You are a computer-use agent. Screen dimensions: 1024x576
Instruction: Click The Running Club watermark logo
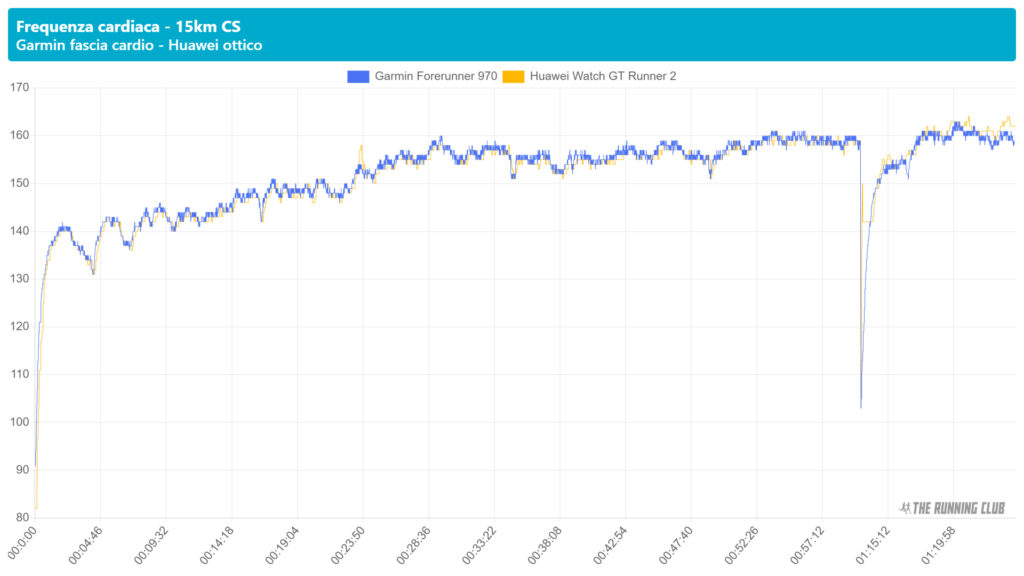pos(952,508)
